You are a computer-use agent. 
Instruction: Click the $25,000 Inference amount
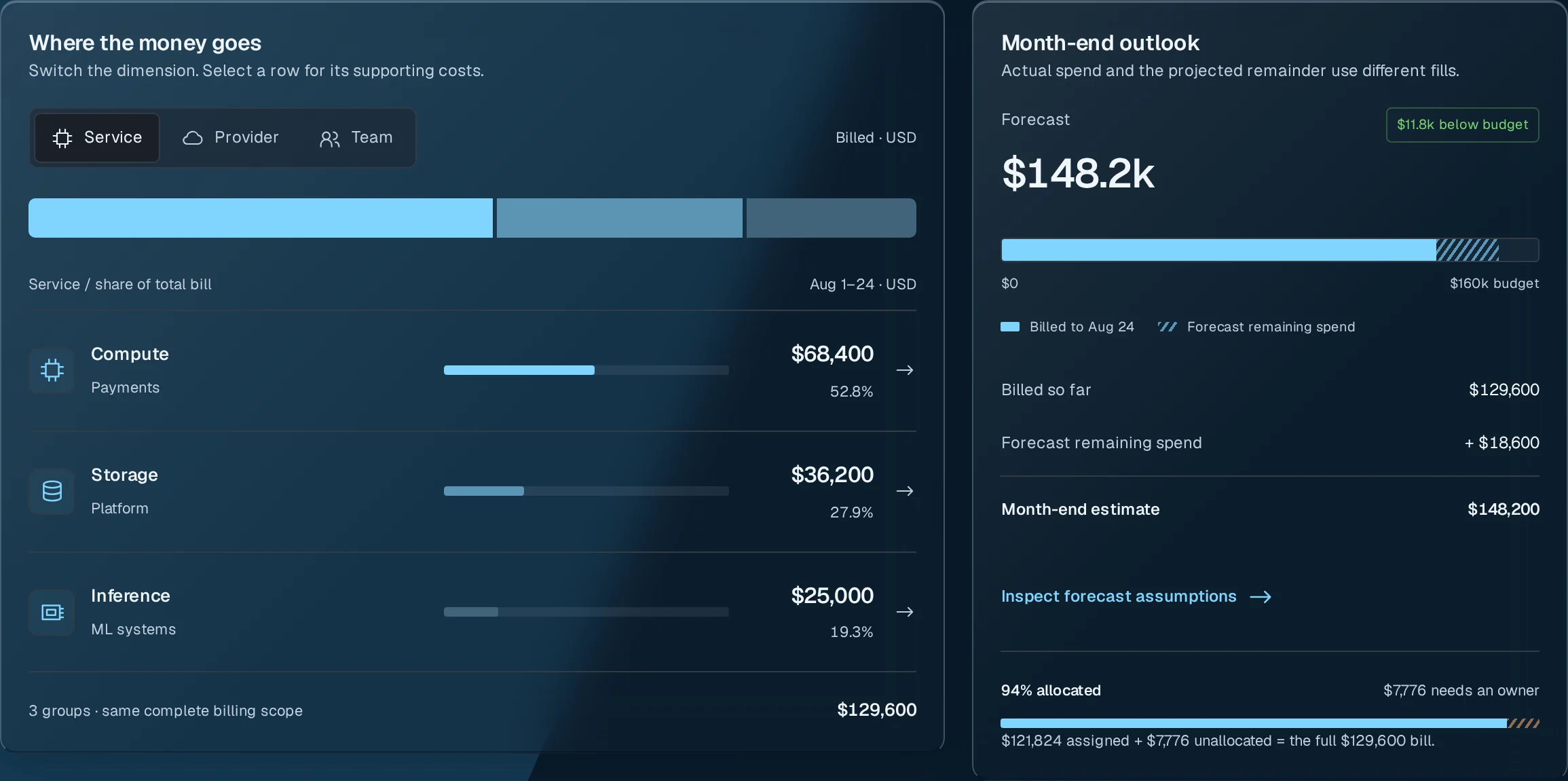(x=832, y=596)
